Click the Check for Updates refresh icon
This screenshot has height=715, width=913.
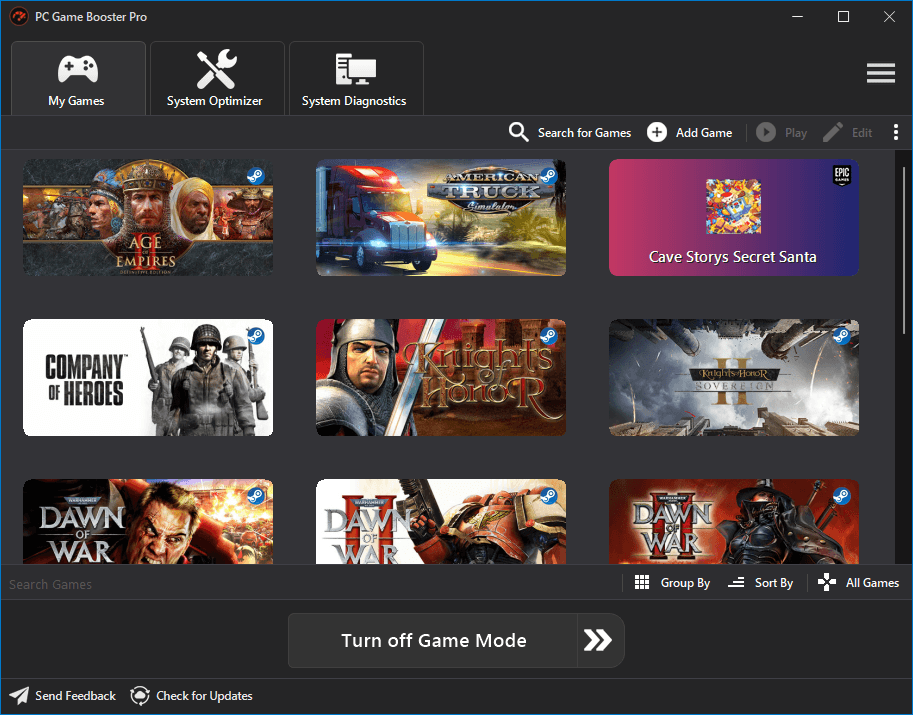pos(140,695)
